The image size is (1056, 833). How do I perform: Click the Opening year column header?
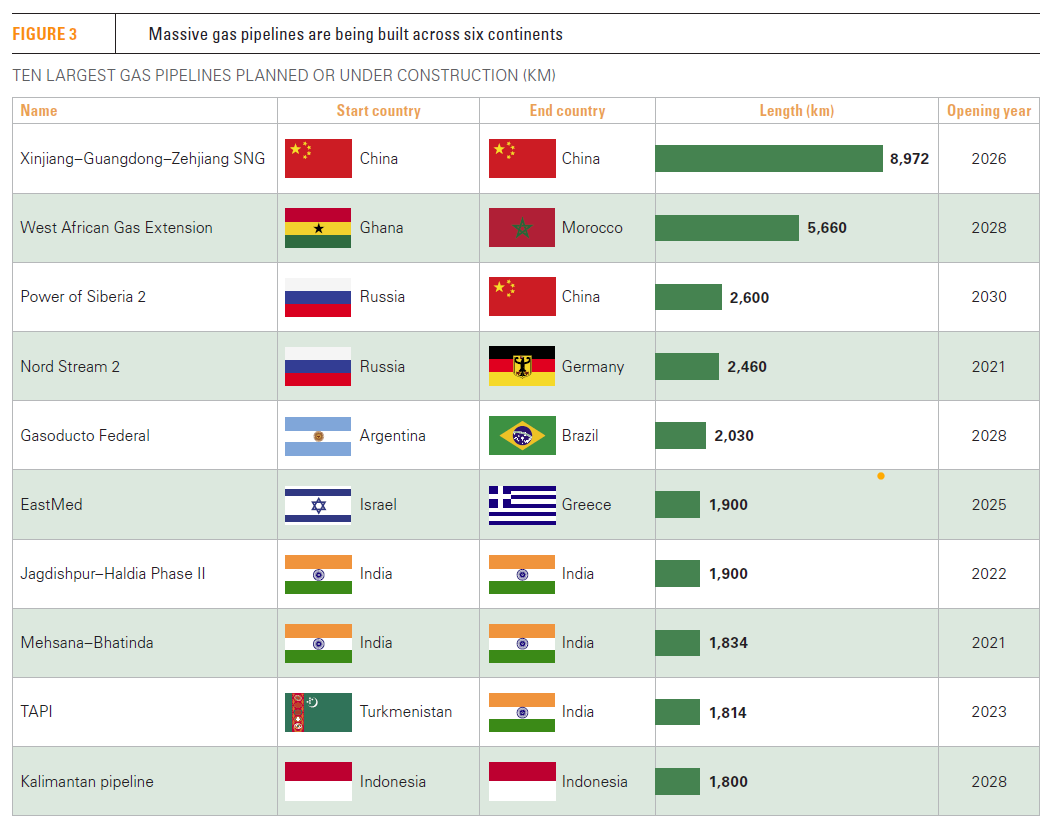988,111
